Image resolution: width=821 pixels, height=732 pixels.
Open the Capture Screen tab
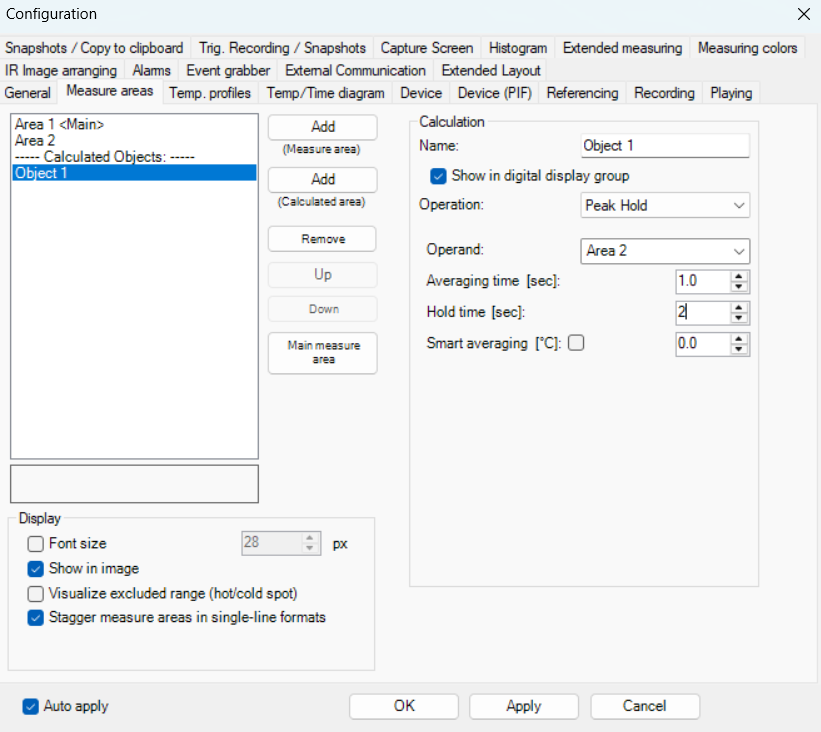point(427,48)
